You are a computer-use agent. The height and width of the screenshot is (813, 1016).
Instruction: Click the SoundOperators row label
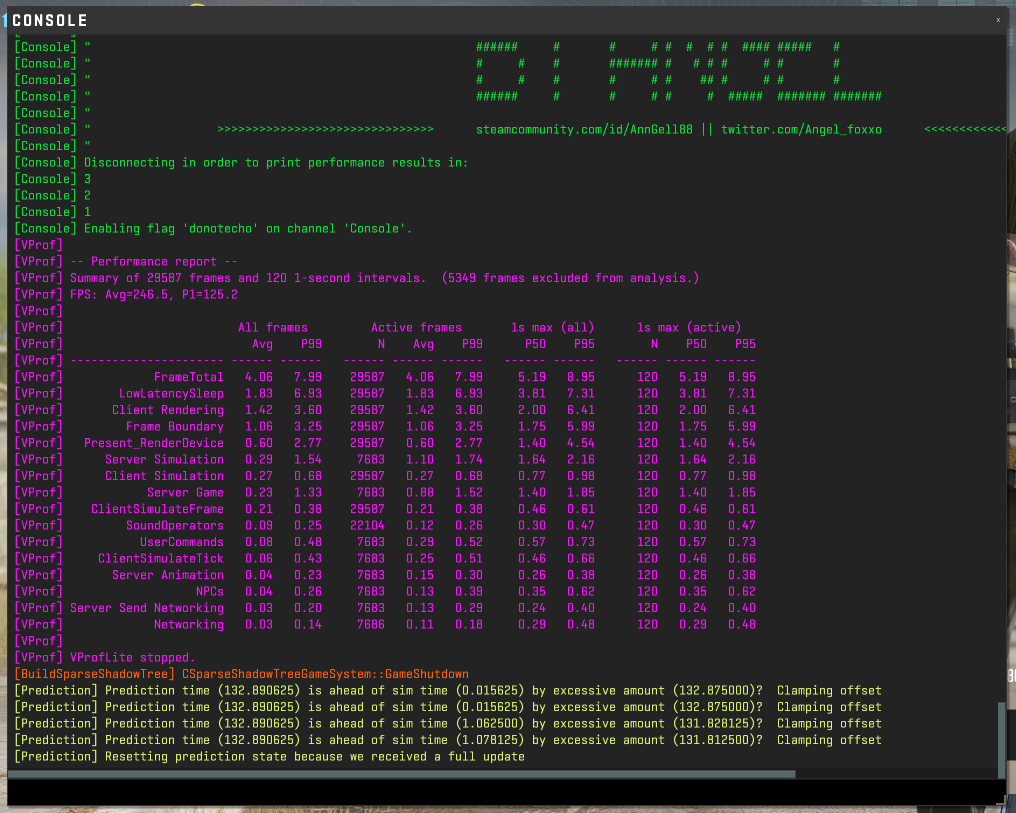(174, 525)
